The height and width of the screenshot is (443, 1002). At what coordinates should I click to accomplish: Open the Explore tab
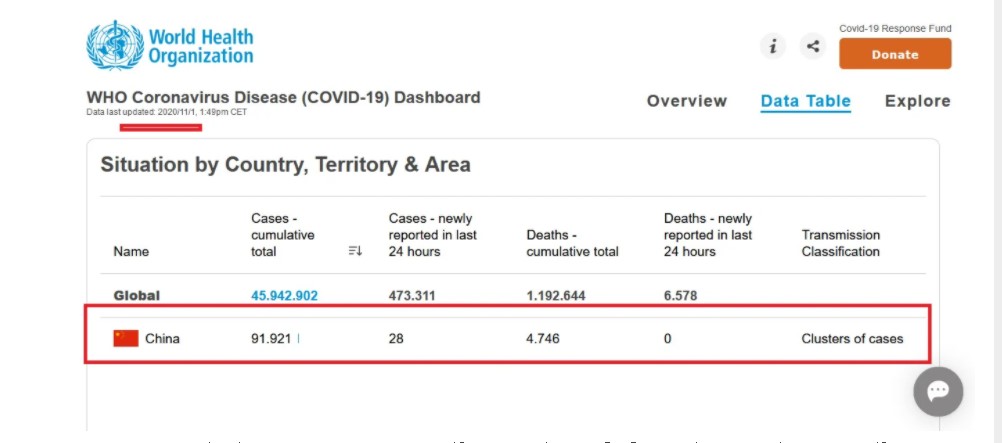pyautogui.click(x=918, y=101)
